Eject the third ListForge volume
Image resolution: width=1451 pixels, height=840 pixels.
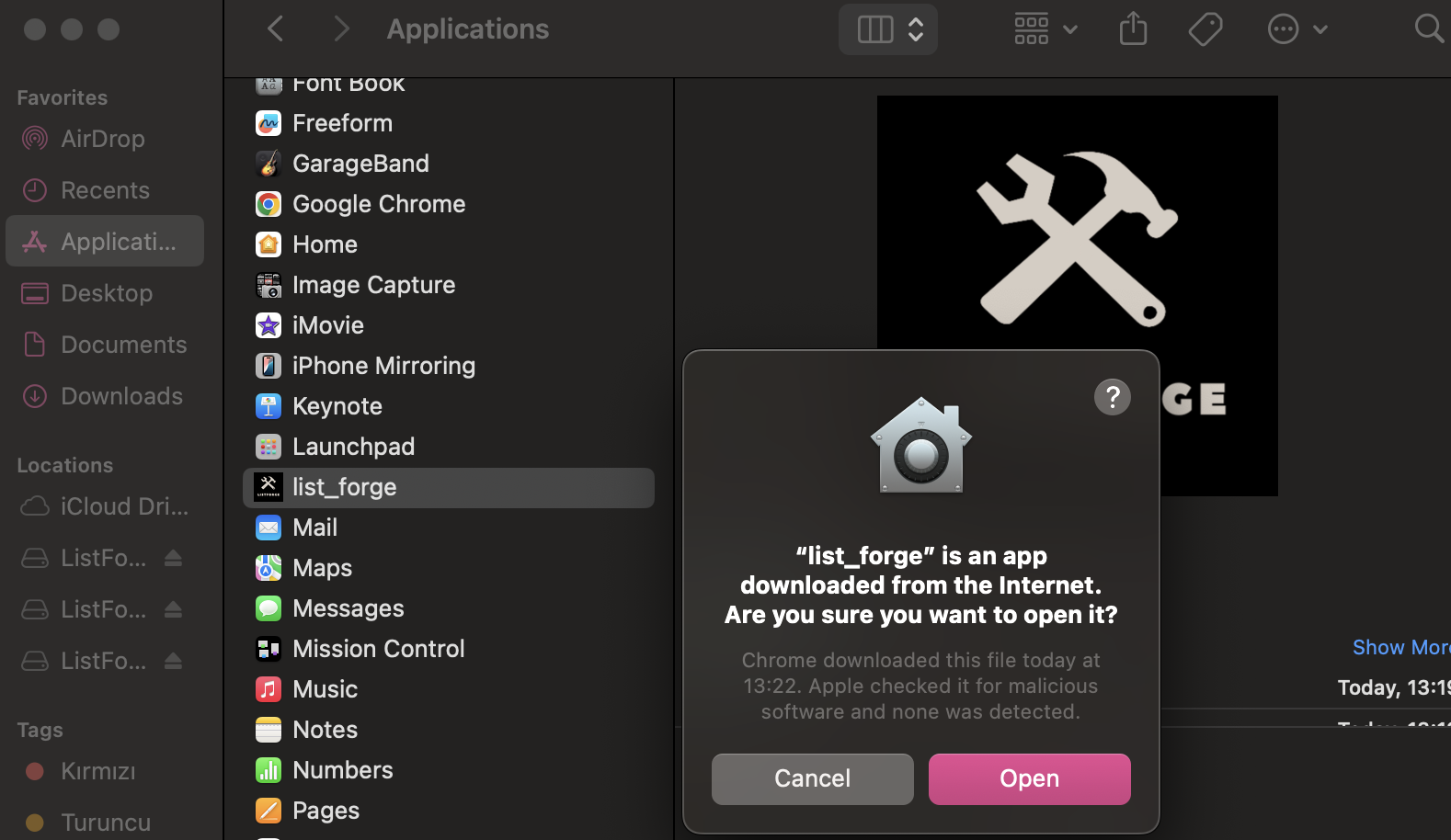click(x=173, y=661)
